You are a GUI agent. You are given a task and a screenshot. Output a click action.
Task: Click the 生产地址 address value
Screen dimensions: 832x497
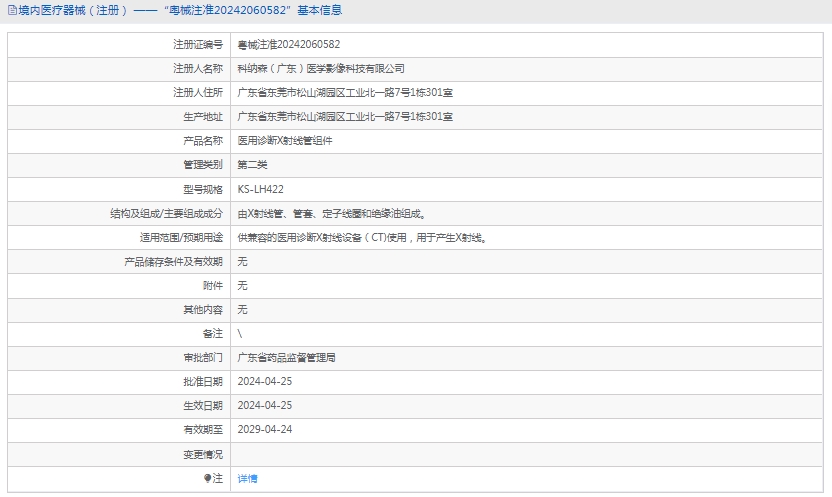[345, 117]
